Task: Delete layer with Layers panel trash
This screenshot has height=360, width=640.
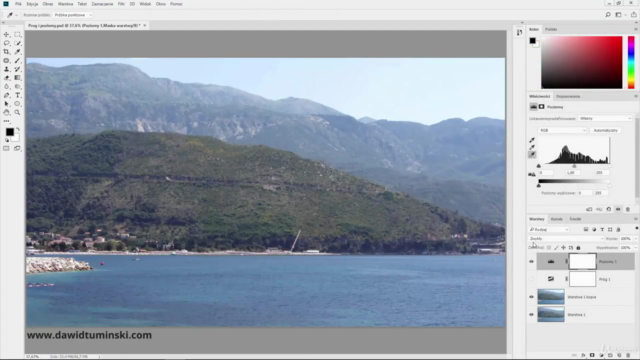Action: [628, 356]
